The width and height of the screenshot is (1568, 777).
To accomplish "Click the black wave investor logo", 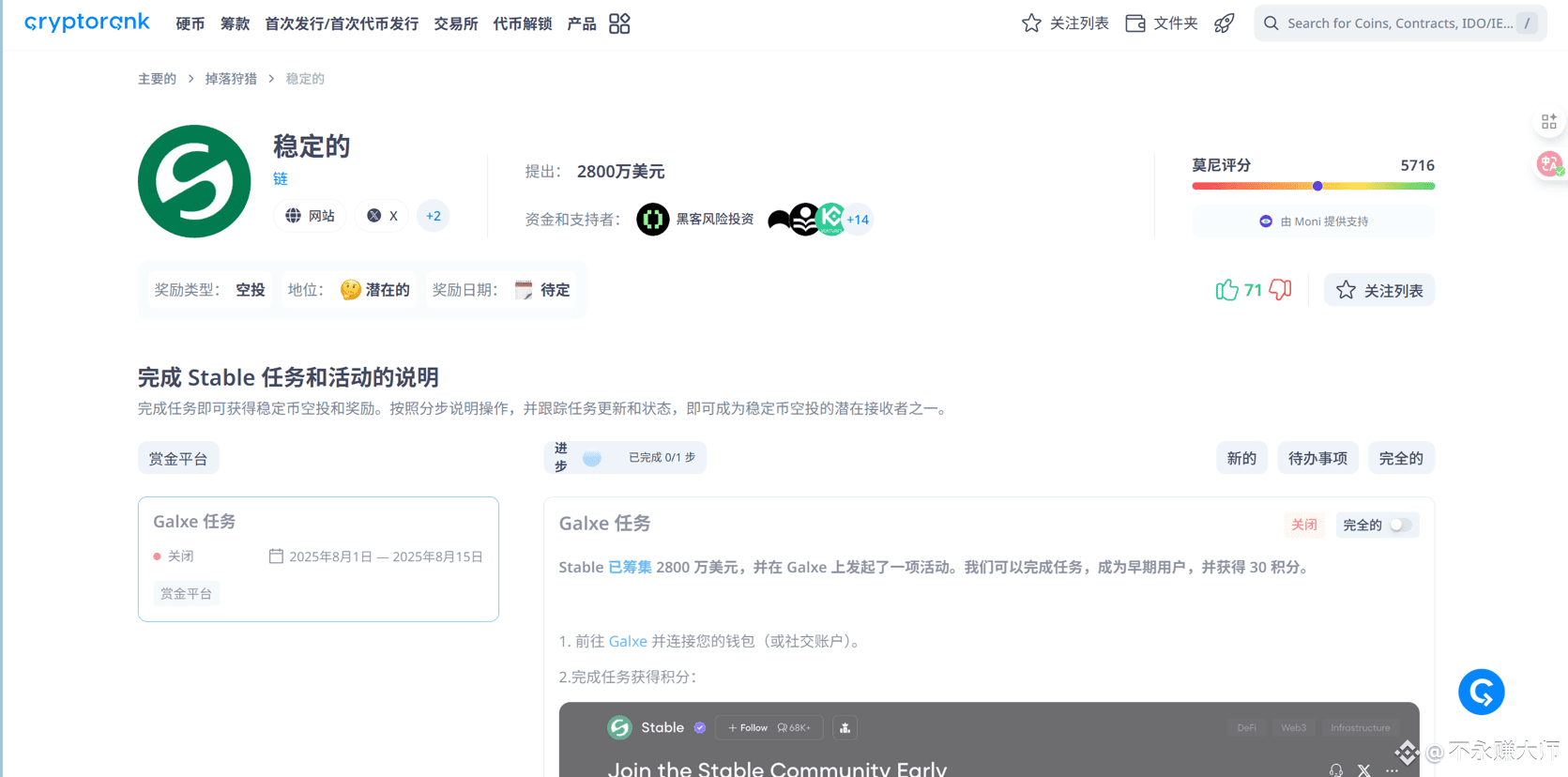I will (779, 221).
